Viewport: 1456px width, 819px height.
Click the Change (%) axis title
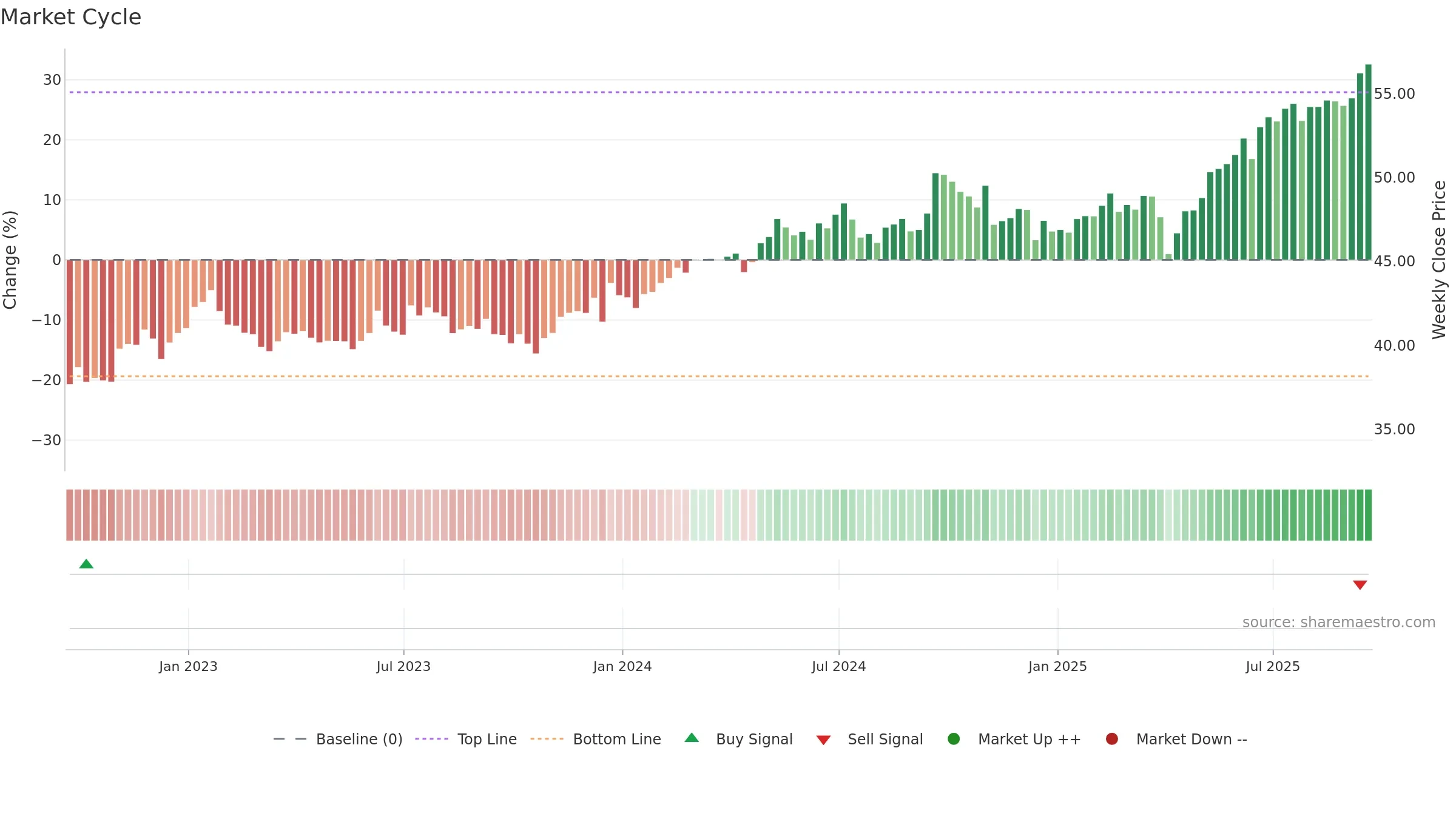pyautogui.click(x=10, y=260)
